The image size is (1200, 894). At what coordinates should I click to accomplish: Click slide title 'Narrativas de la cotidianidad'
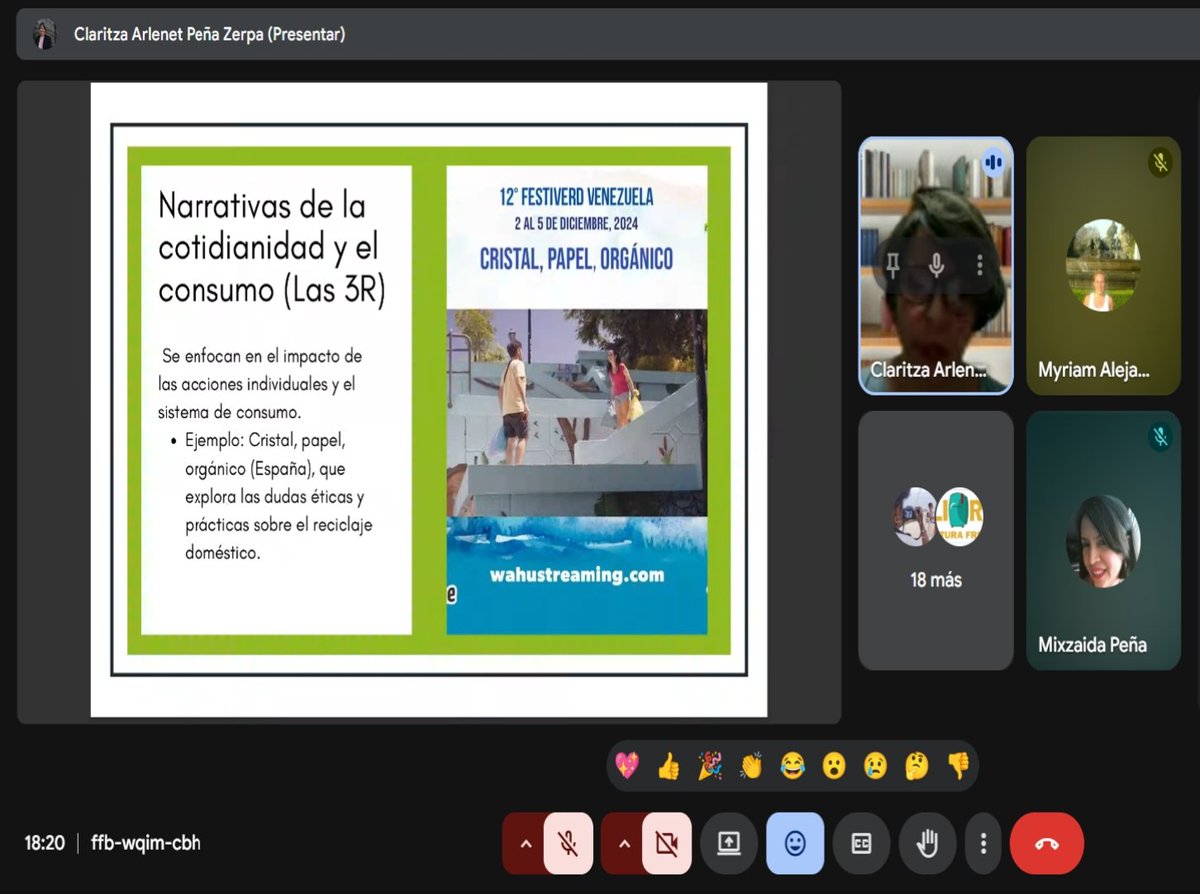point(272,248)
